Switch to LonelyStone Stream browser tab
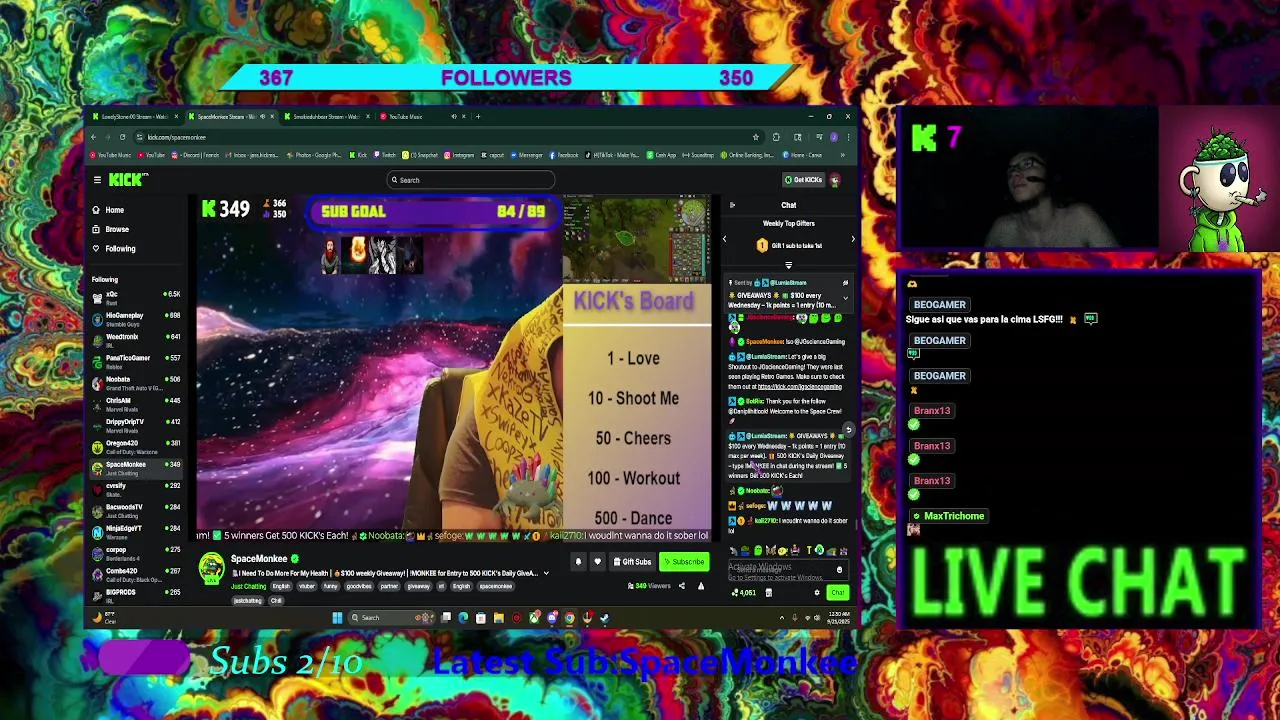 pyautogui.click(x=133, y=117)
